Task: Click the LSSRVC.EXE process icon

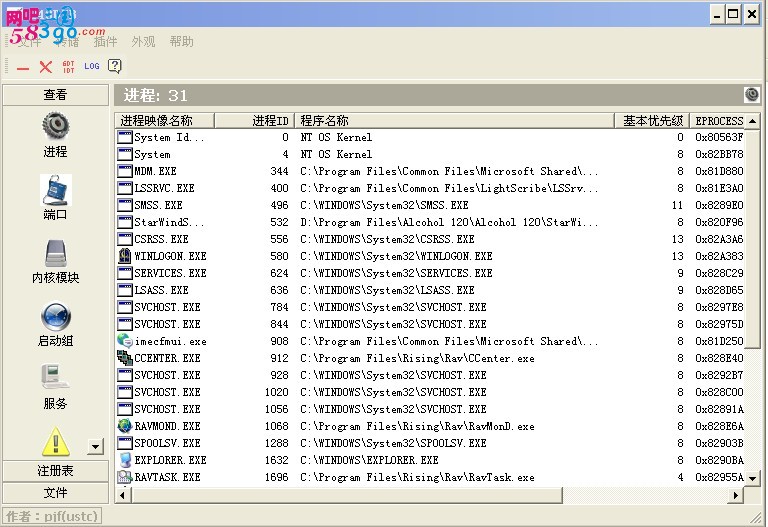Action: click(x=125, y=188)
